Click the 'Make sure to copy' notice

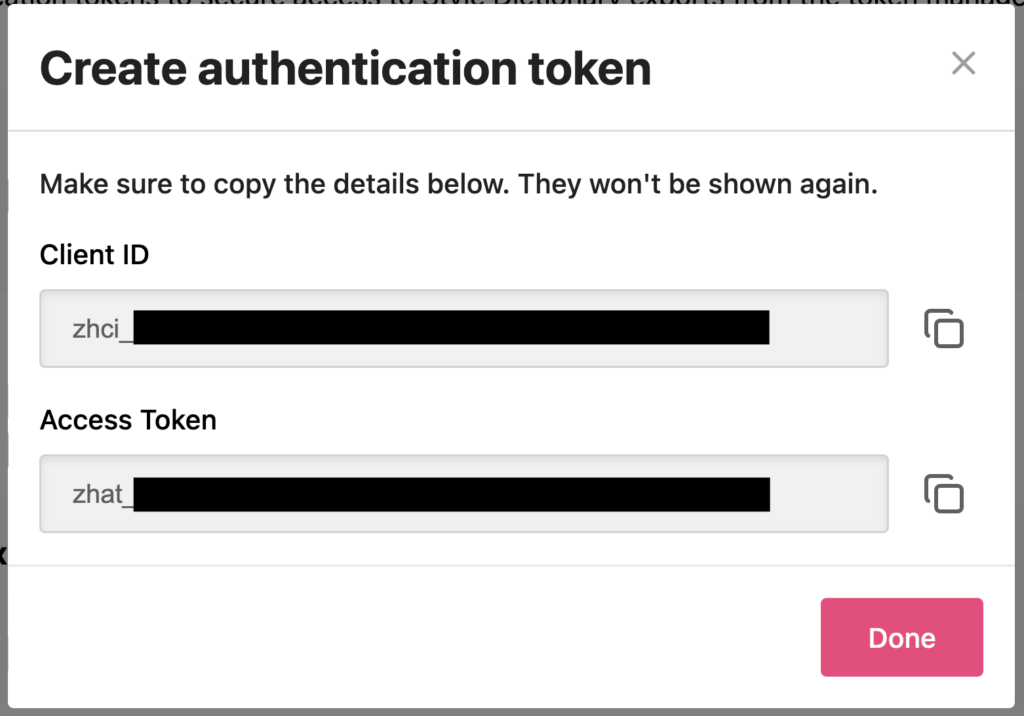click(x=458, y=184)
